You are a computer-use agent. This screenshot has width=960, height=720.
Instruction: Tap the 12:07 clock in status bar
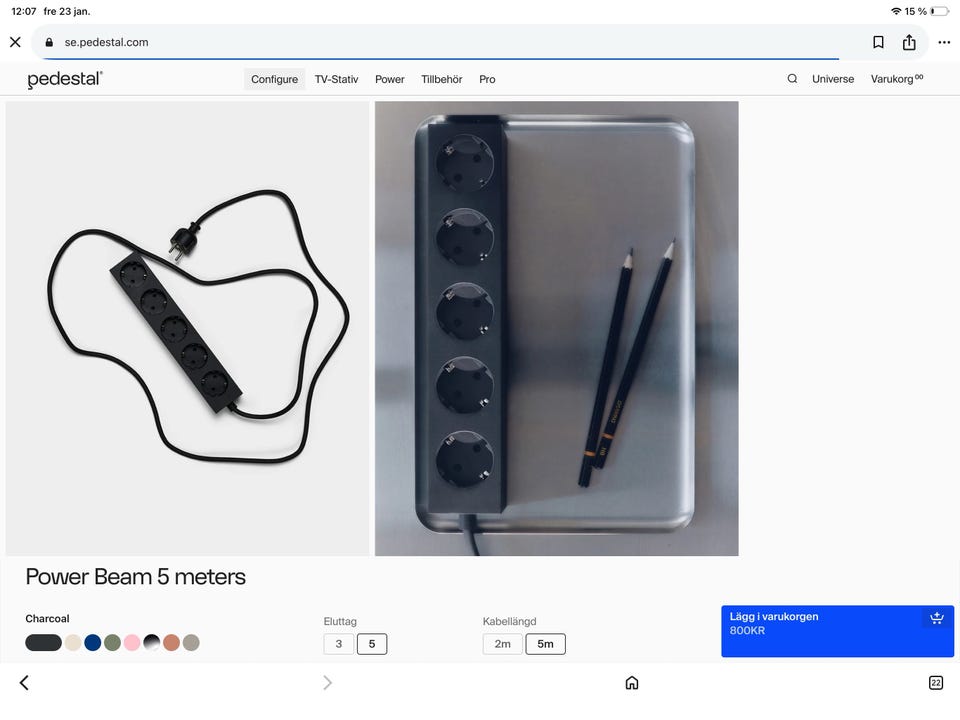click(x=24, y=11)
